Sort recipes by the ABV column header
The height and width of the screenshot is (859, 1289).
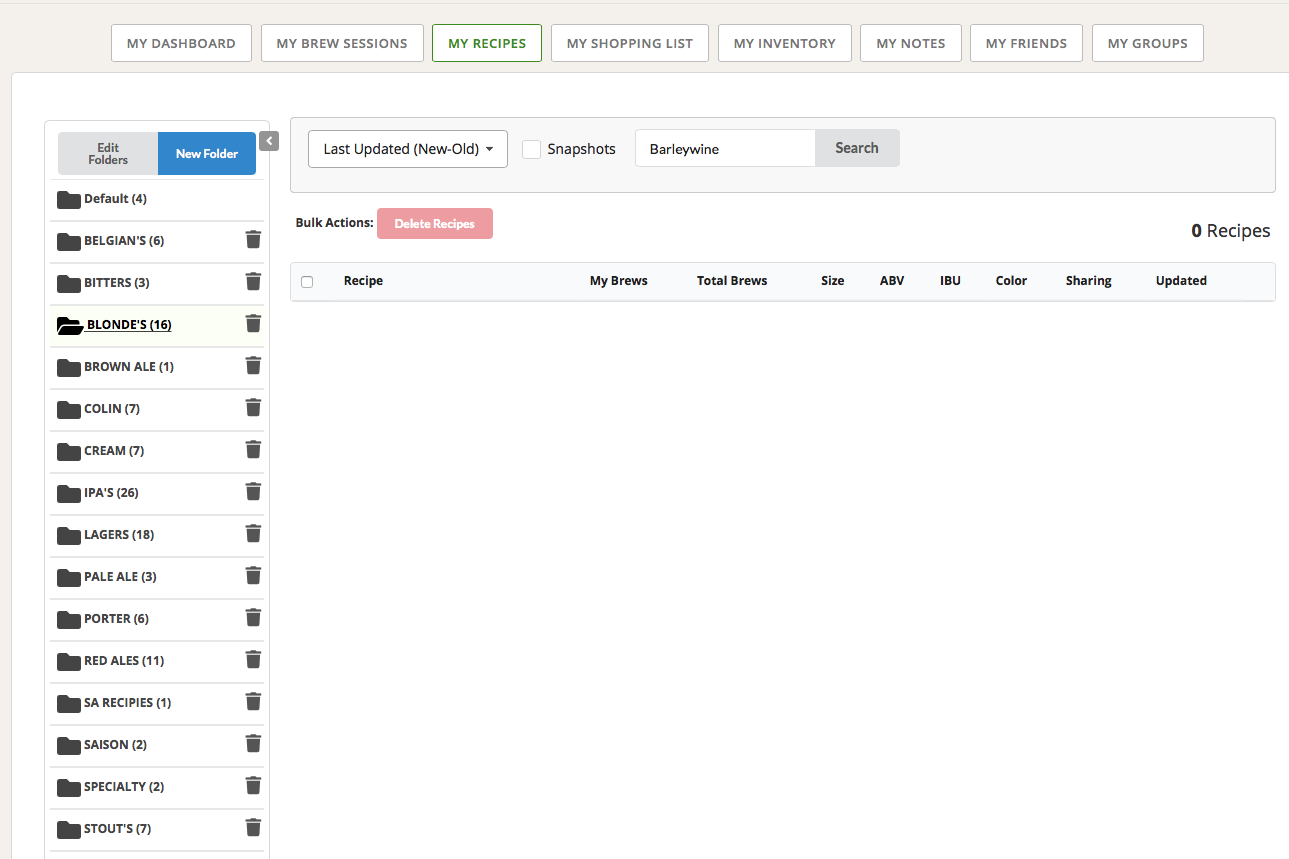click(x=891, y=281)
